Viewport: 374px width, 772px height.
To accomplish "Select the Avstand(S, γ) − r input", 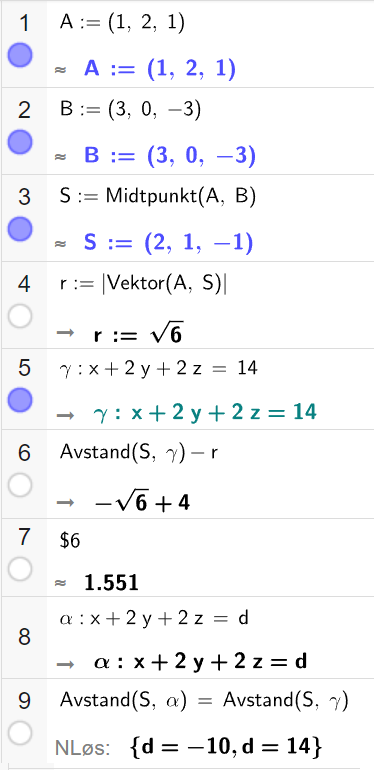I will point(139,452).
